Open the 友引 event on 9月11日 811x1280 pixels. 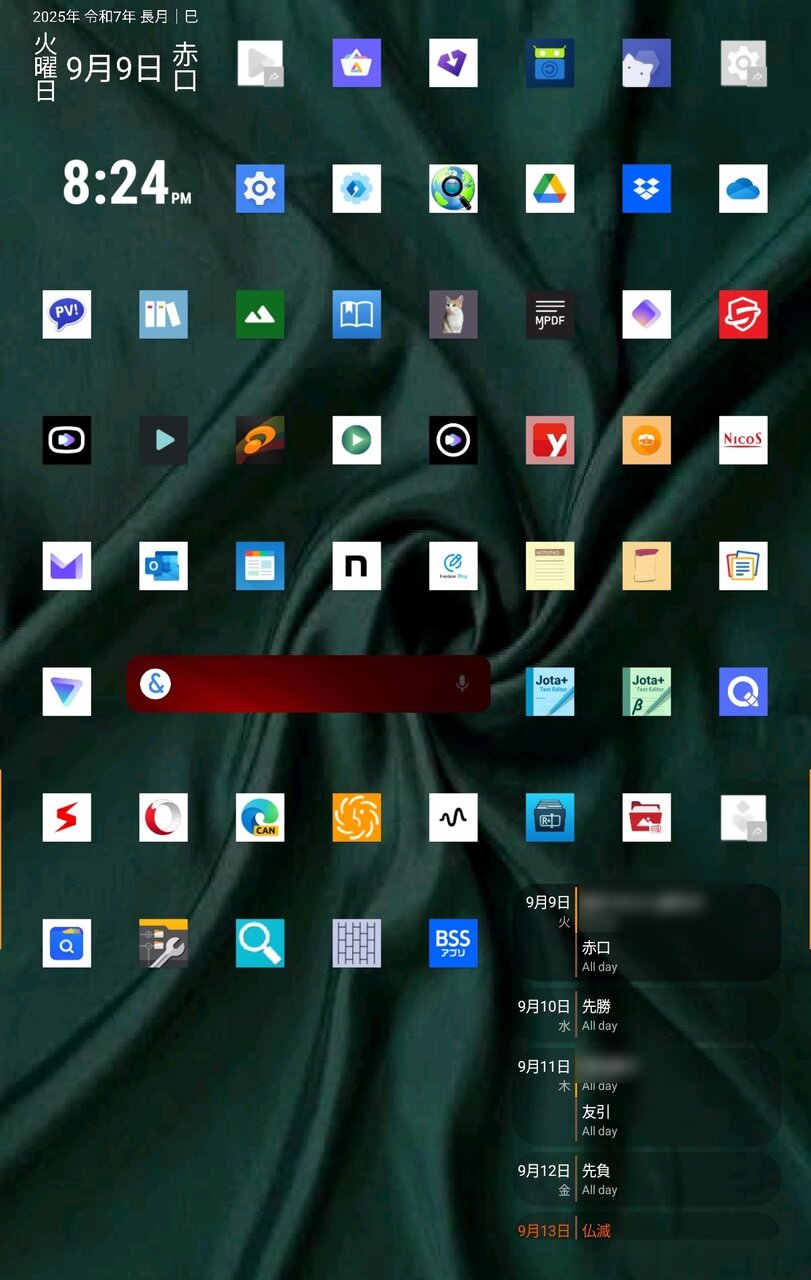click(x=677, y=1120)
